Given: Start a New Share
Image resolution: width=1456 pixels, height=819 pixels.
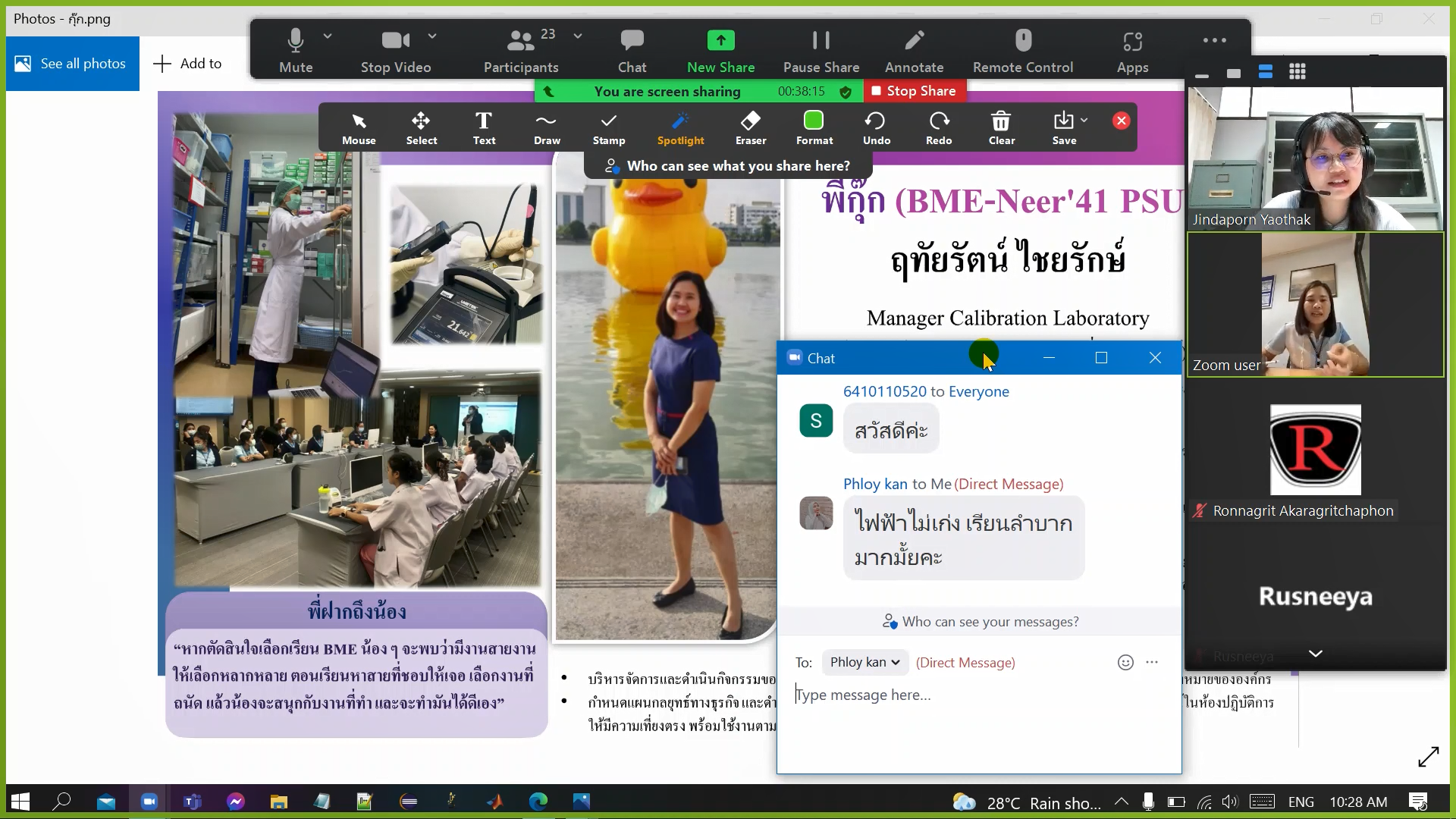Looking at the screenshot, I should point(720,51).
